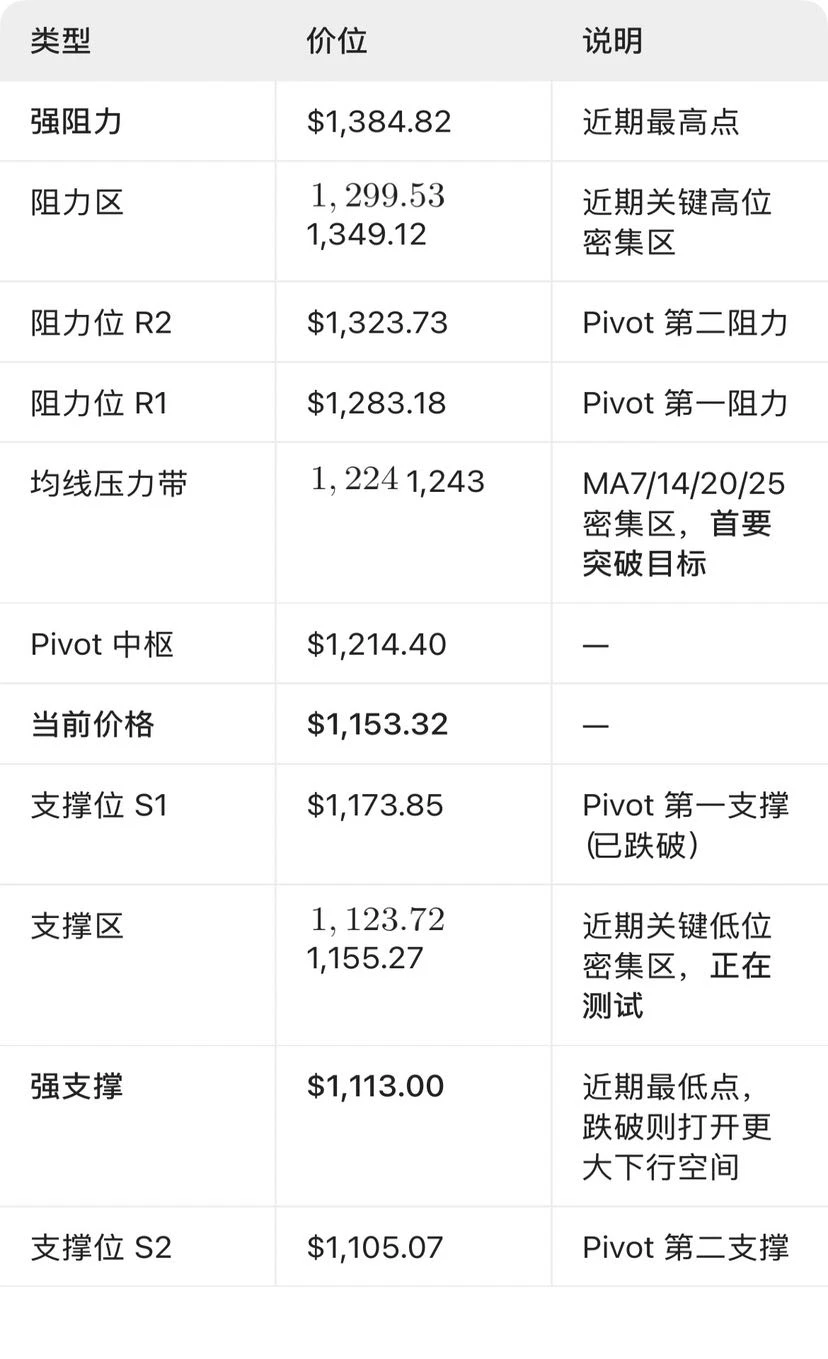
Task: Select the 说明 column header
Action: click(x=613, y=41)
